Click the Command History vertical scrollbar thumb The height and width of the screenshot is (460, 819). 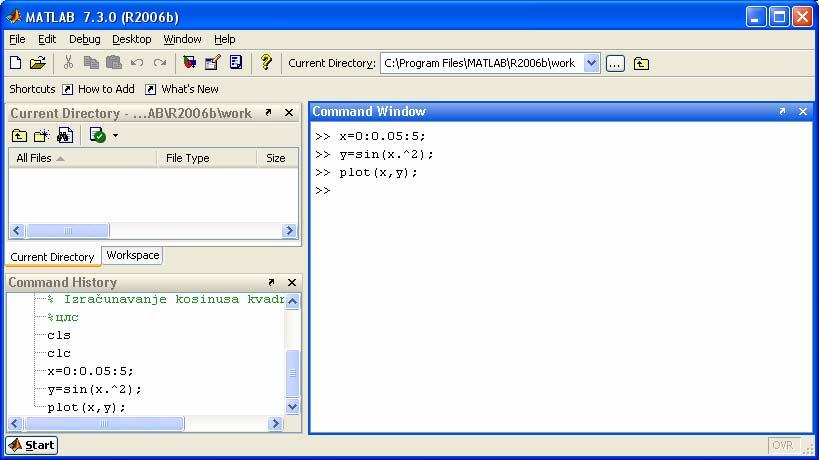click(292, 373)
